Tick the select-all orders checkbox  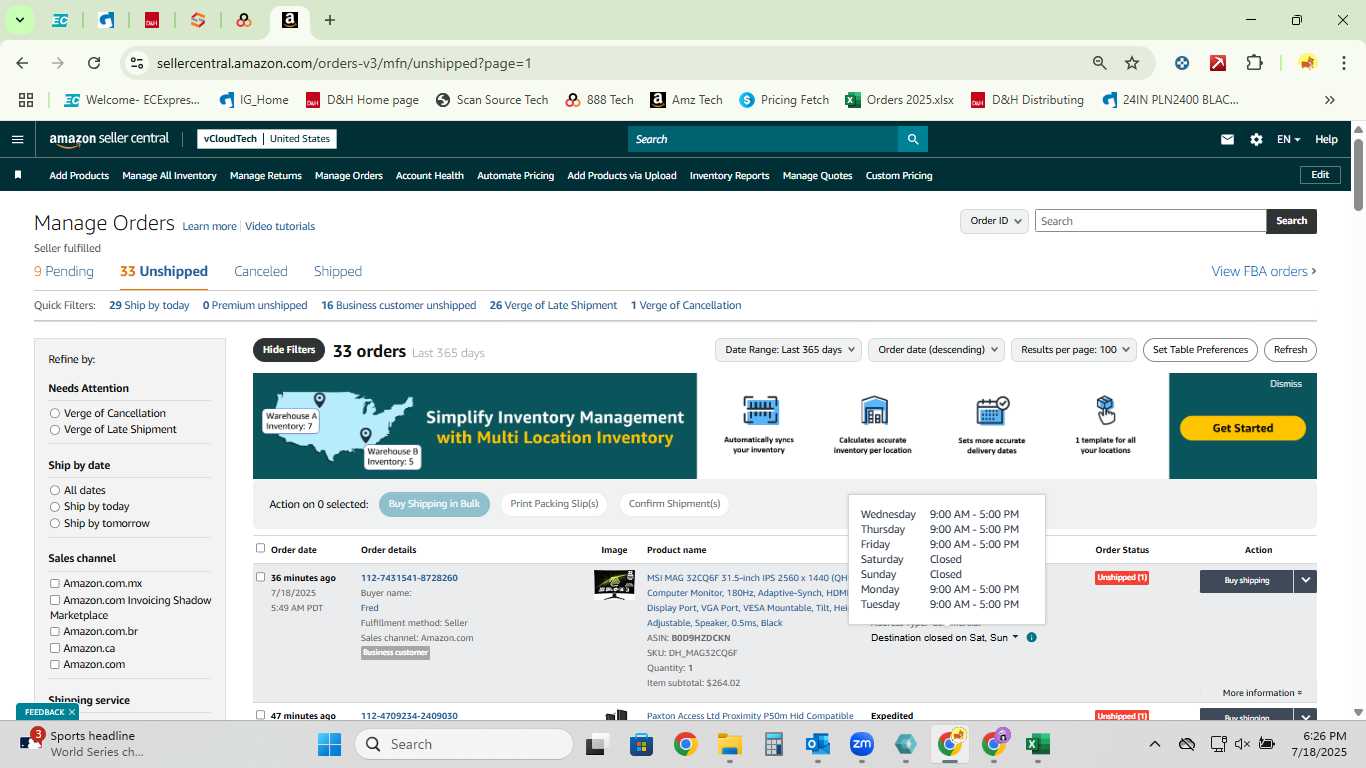tap(261, 548)
